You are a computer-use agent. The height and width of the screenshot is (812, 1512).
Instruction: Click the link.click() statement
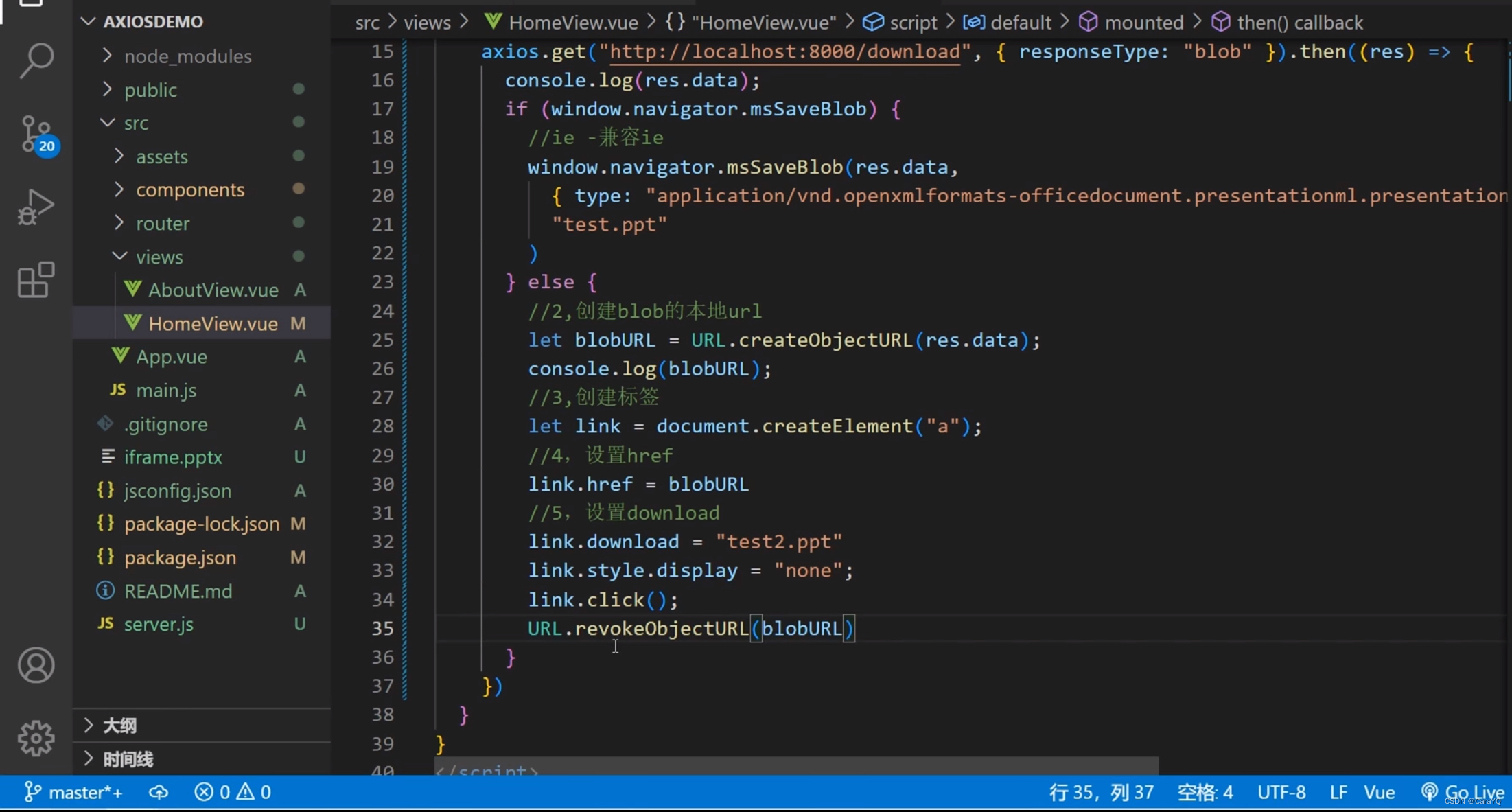click(603, 600)
